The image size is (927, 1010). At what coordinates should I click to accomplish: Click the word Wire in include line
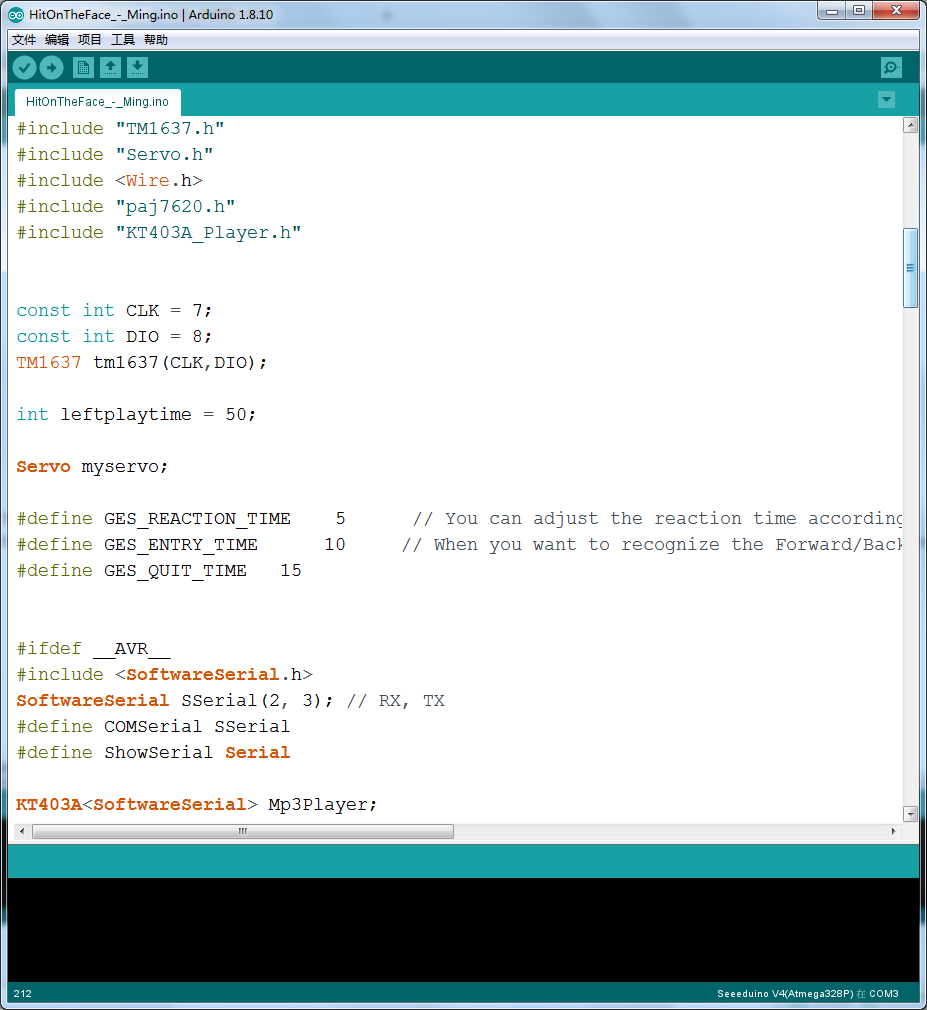[x=148, y=180]
